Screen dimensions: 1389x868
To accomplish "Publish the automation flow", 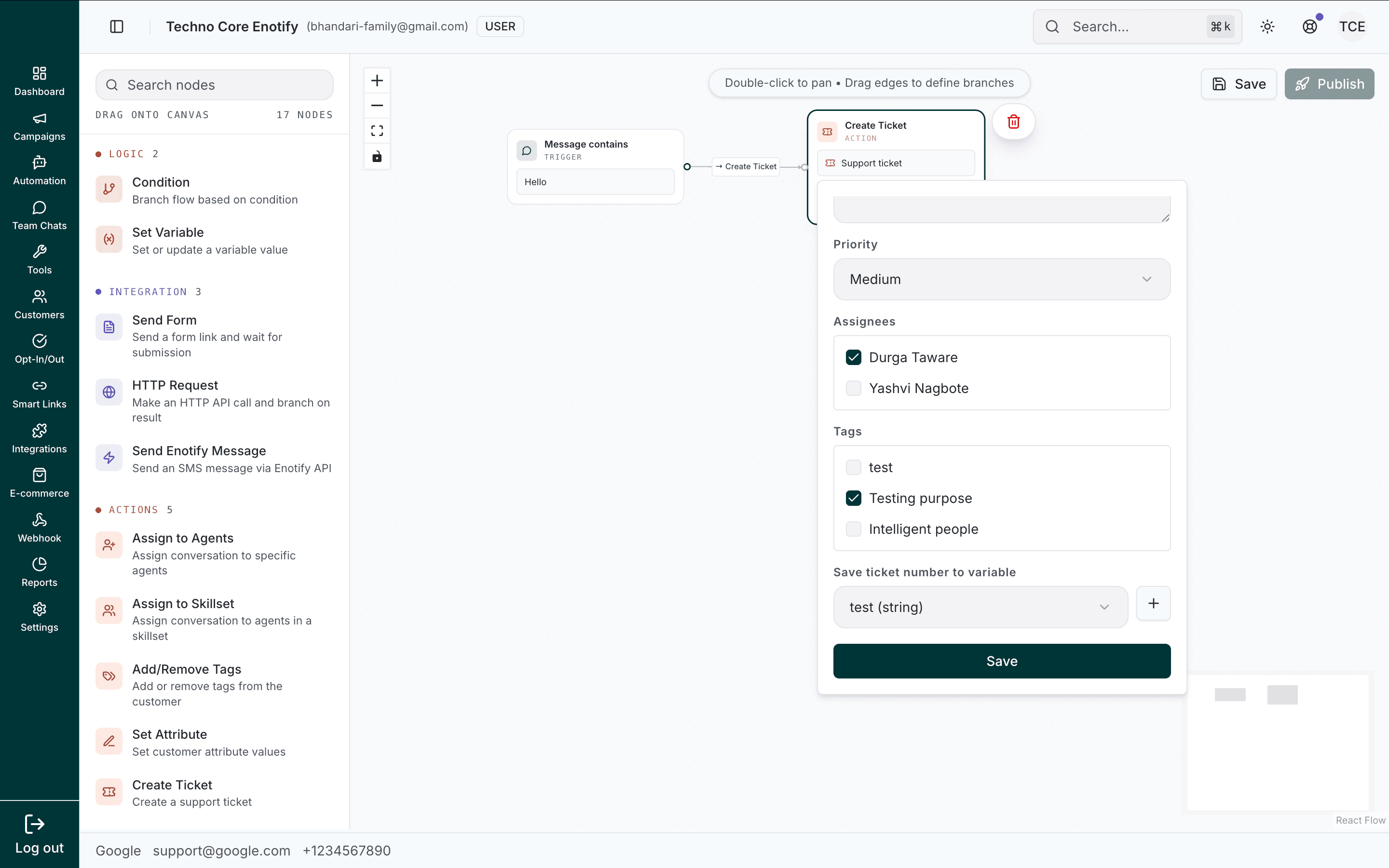I will pos(1329,84).
